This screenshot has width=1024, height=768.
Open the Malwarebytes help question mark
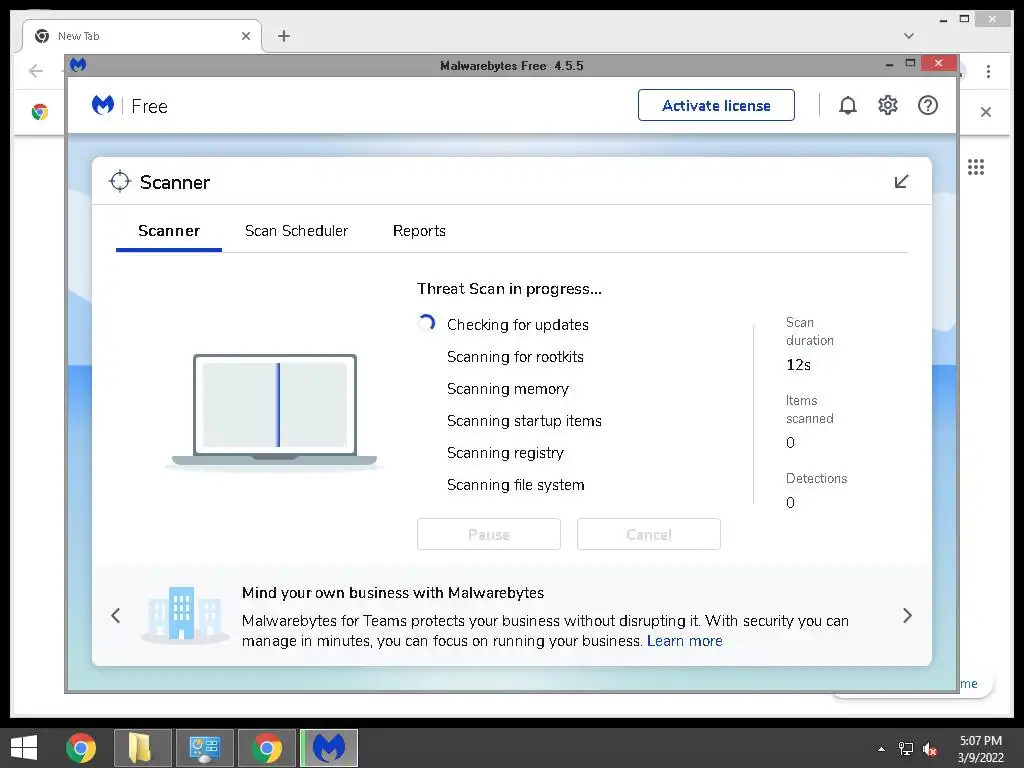[927, 105]
